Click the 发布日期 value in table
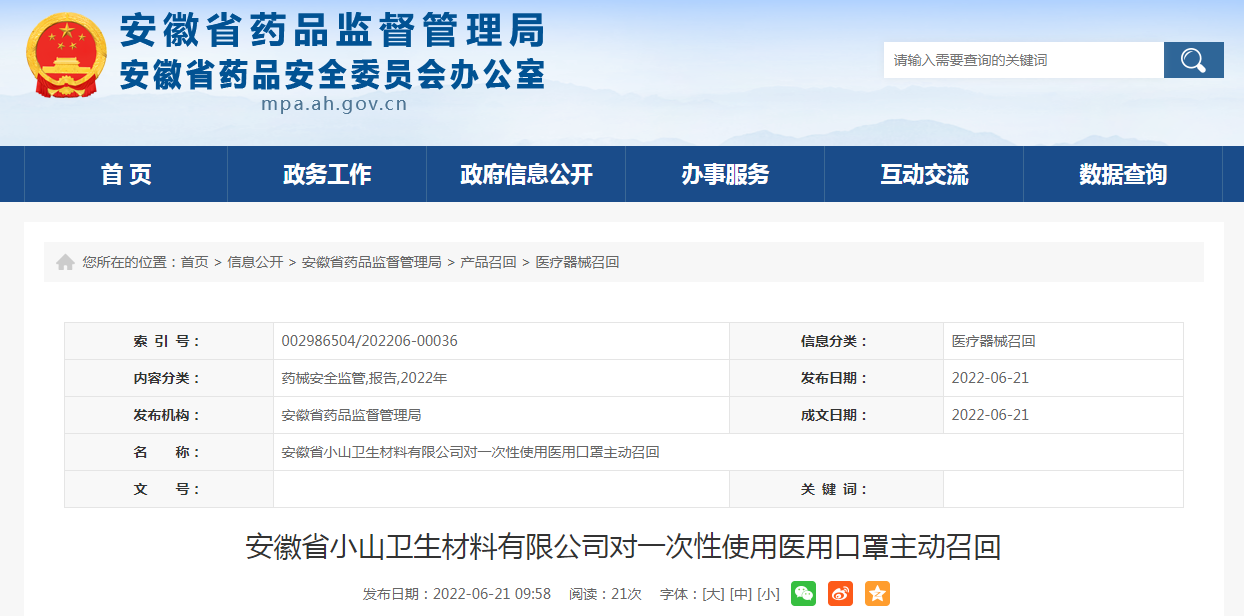The width and height of the screenshot is (1244, 616). 990,378
